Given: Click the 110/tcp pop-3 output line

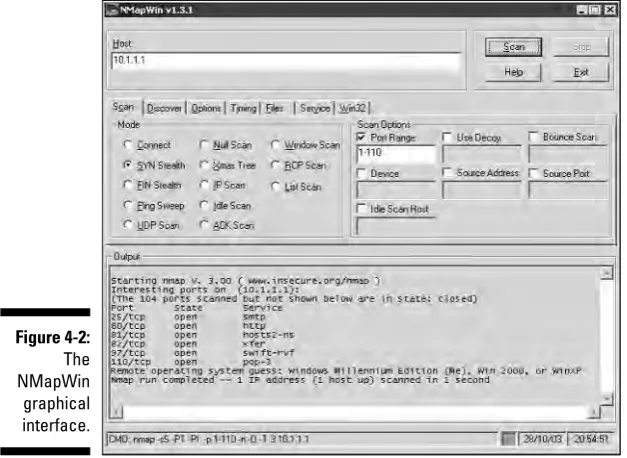Looking at the screenshot, I should [191, 362].
